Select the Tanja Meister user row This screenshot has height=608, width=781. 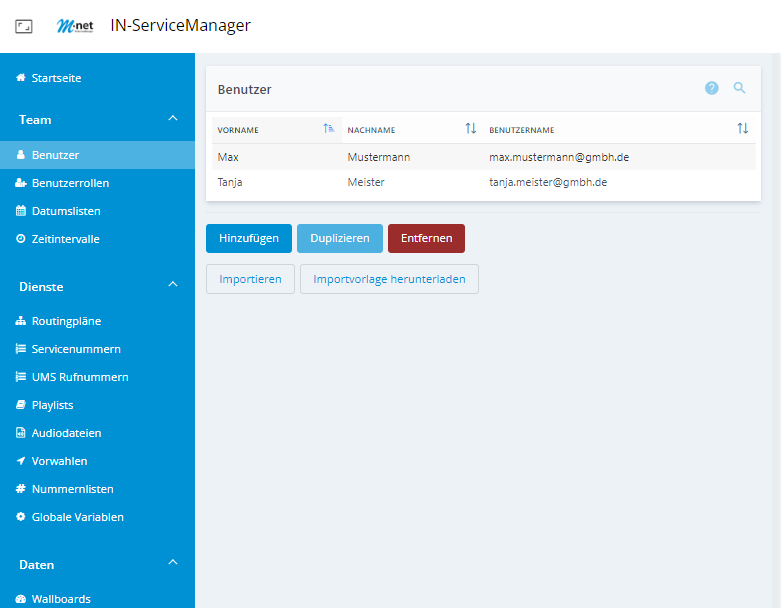click(483, 182)
